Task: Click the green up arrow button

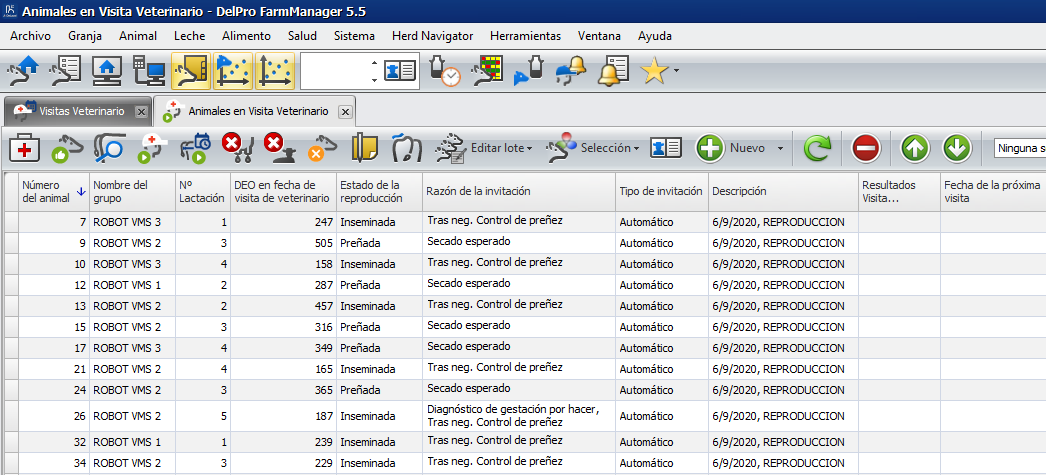Action: click(x=915, y=148)
